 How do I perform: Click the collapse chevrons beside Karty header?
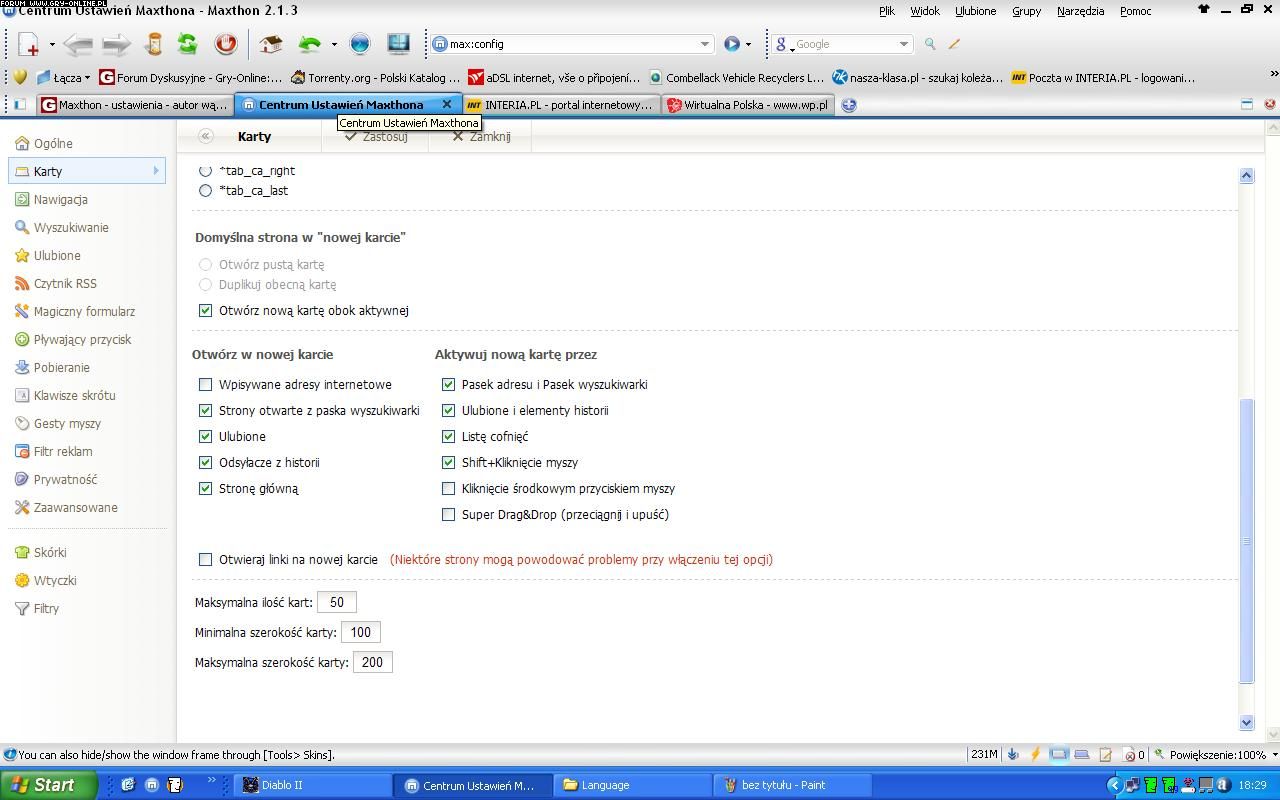[x=205, y=136]
